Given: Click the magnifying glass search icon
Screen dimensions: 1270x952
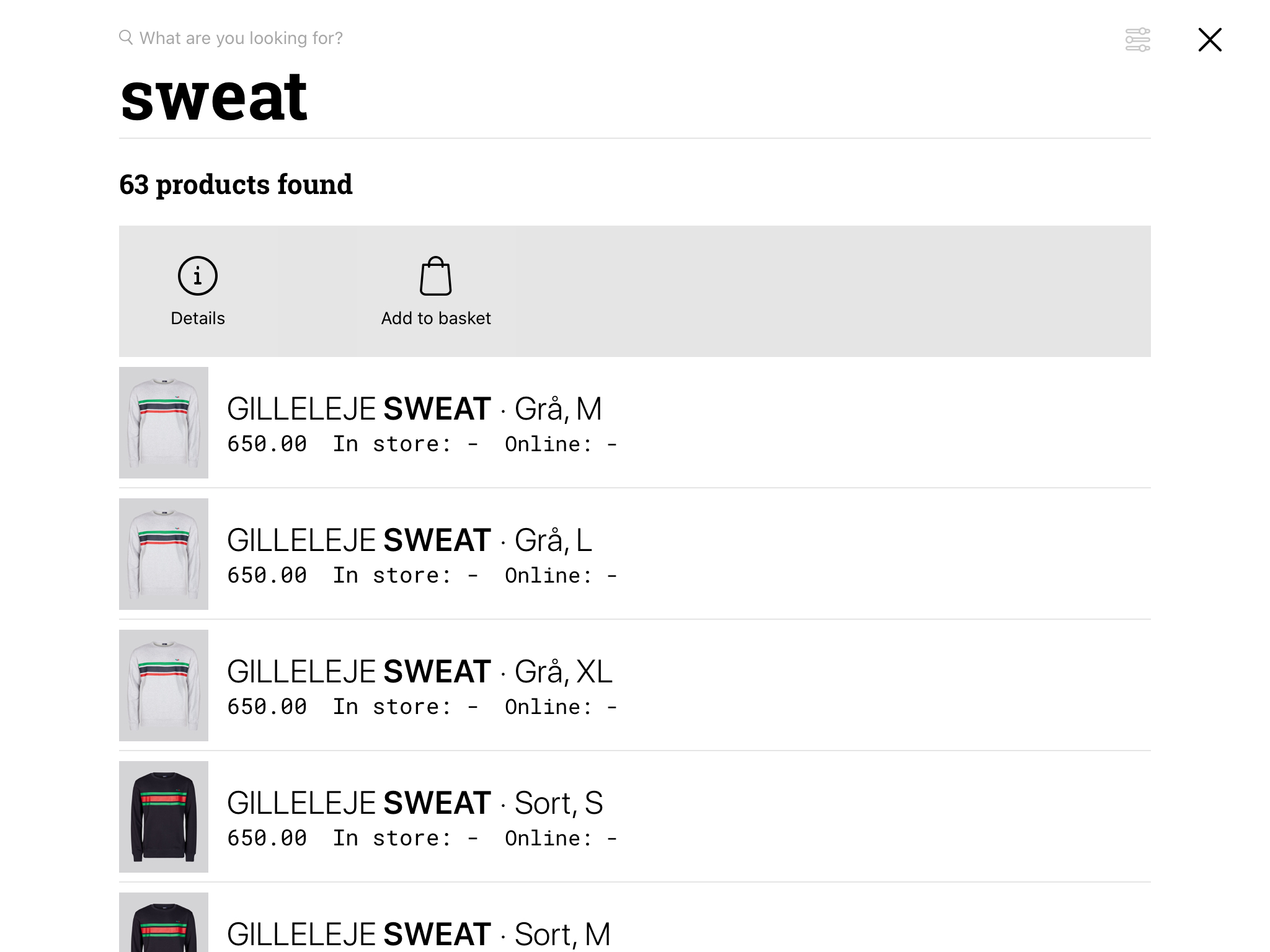Looking at the screenshot, I should pyautogui.click(x=126, y=38).
